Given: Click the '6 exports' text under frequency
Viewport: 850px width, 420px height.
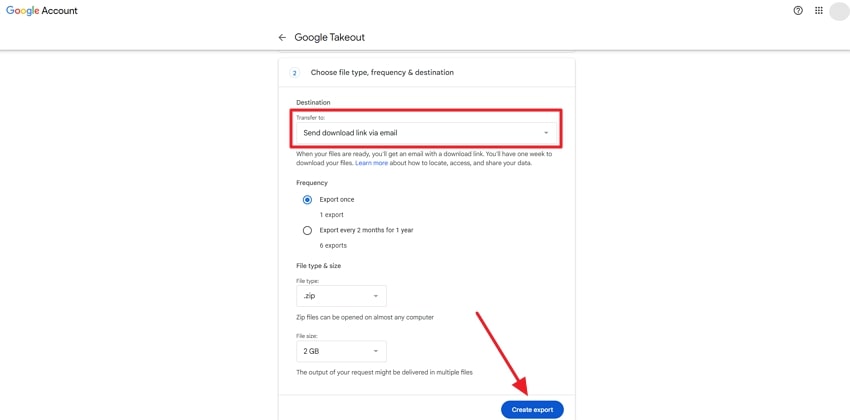Looking at the screenshot, I should tap(333, 245).
